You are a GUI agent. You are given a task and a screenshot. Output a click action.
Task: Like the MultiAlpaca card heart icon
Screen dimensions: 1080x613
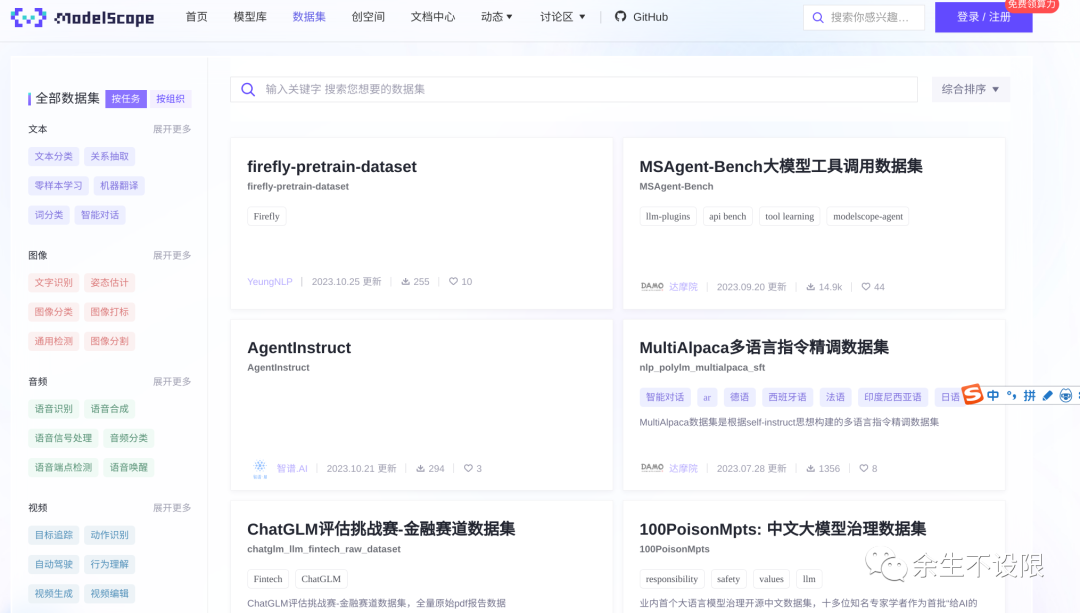point(864,468)
